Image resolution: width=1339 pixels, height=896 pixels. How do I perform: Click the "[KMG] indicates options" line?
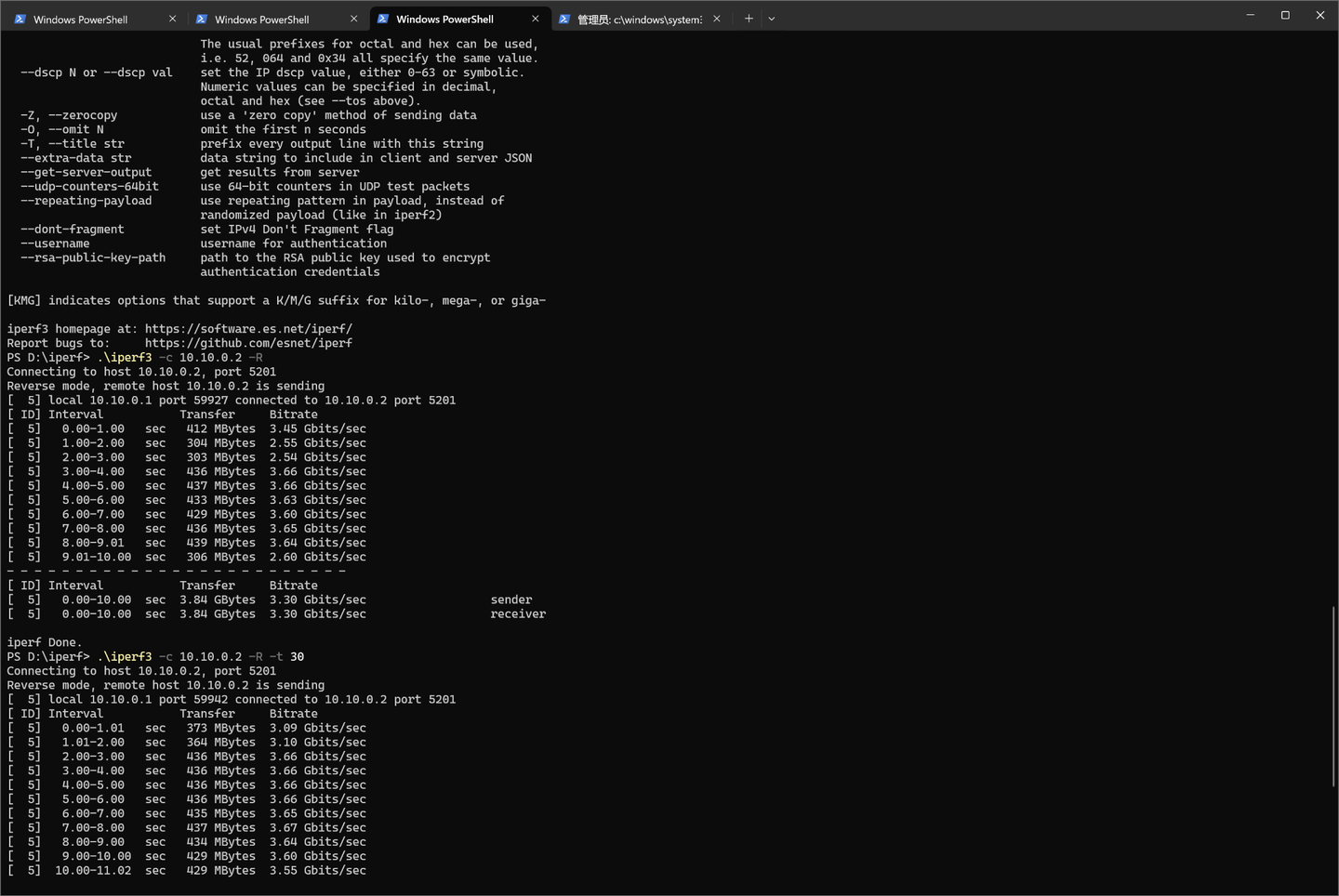(276, 300)
